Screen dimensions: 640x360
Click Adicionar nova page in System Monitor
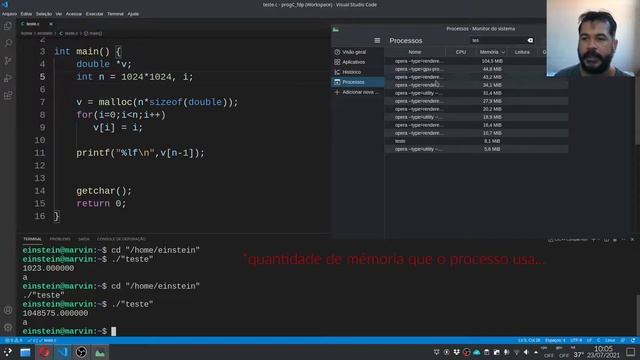click(358, 92)
